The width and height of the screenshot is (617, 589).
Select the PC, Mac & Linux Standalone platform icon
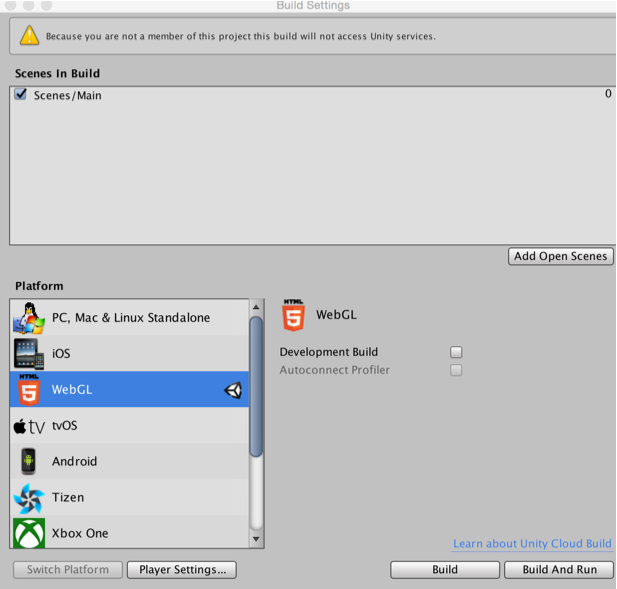coord(29,318)
